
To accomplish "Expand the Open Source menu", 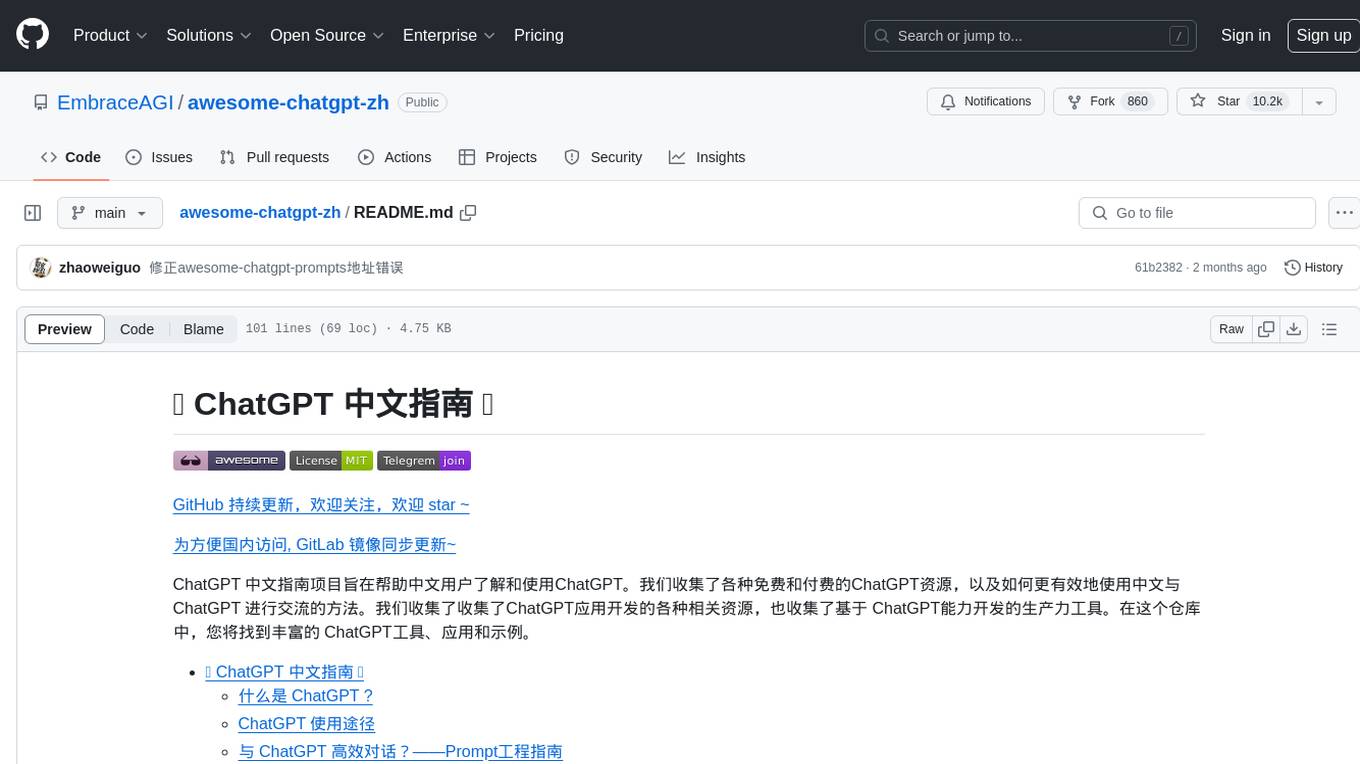I will (327, 35).
